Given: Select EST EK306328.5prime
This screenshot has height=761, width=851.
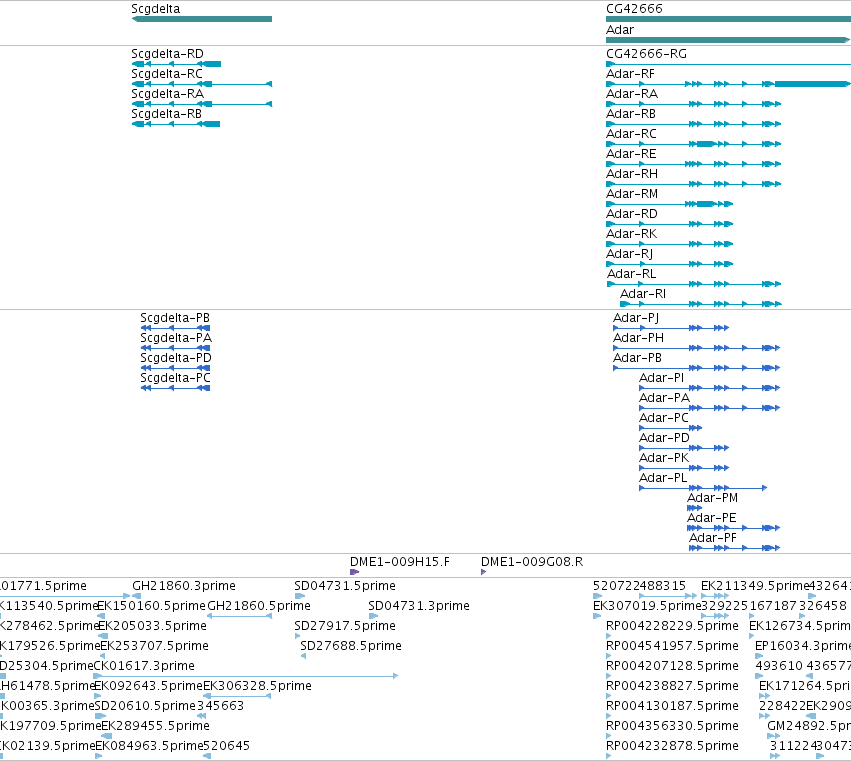Looking at the screenshot, I should pos(257,686).
